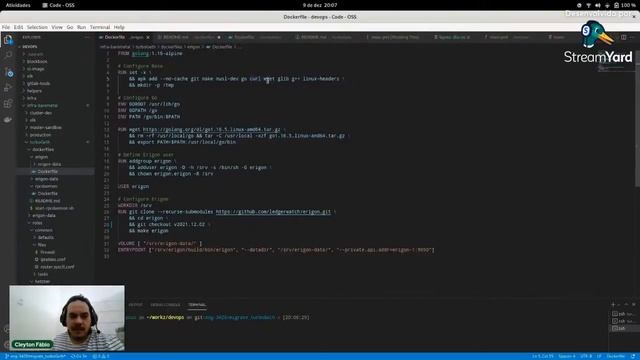
Task: Expand the gitlab-tools folder
Action: click(x=38, y=83)
